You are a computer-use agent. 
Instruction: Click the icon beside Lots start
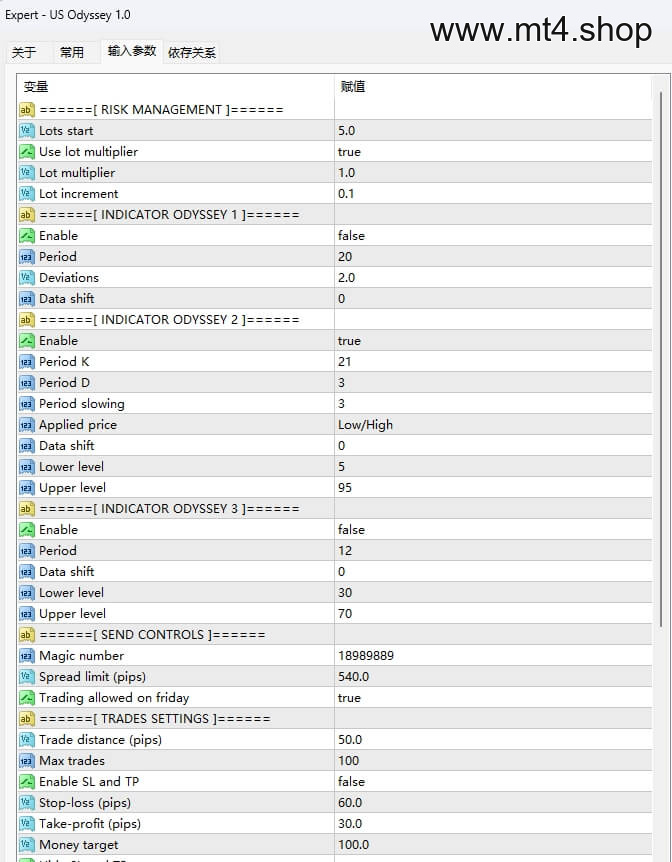[x=26, y=131]
